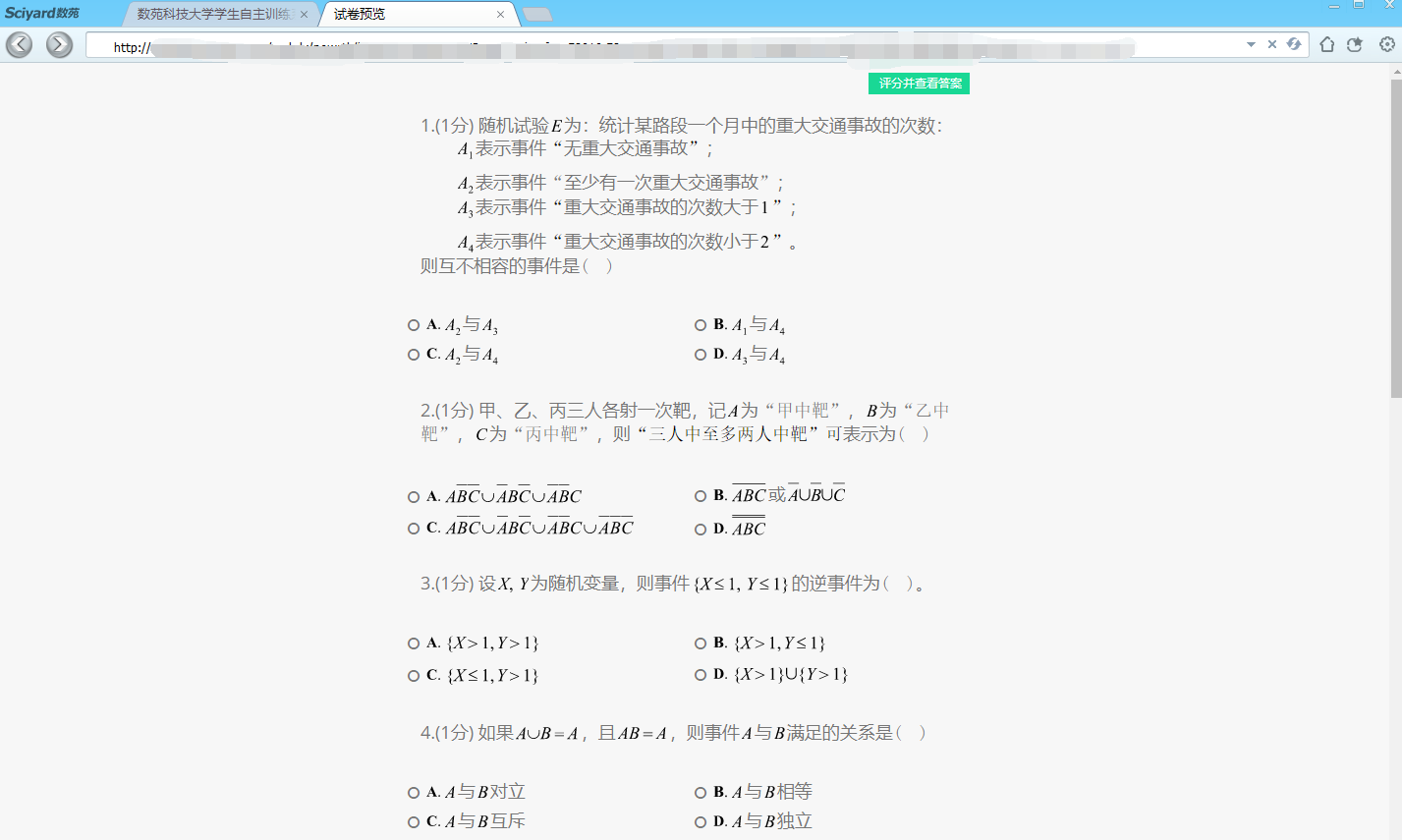This screenshot has height=840, width=1402.
Task: Select question 1 option D radio
Action: [701, 355]
